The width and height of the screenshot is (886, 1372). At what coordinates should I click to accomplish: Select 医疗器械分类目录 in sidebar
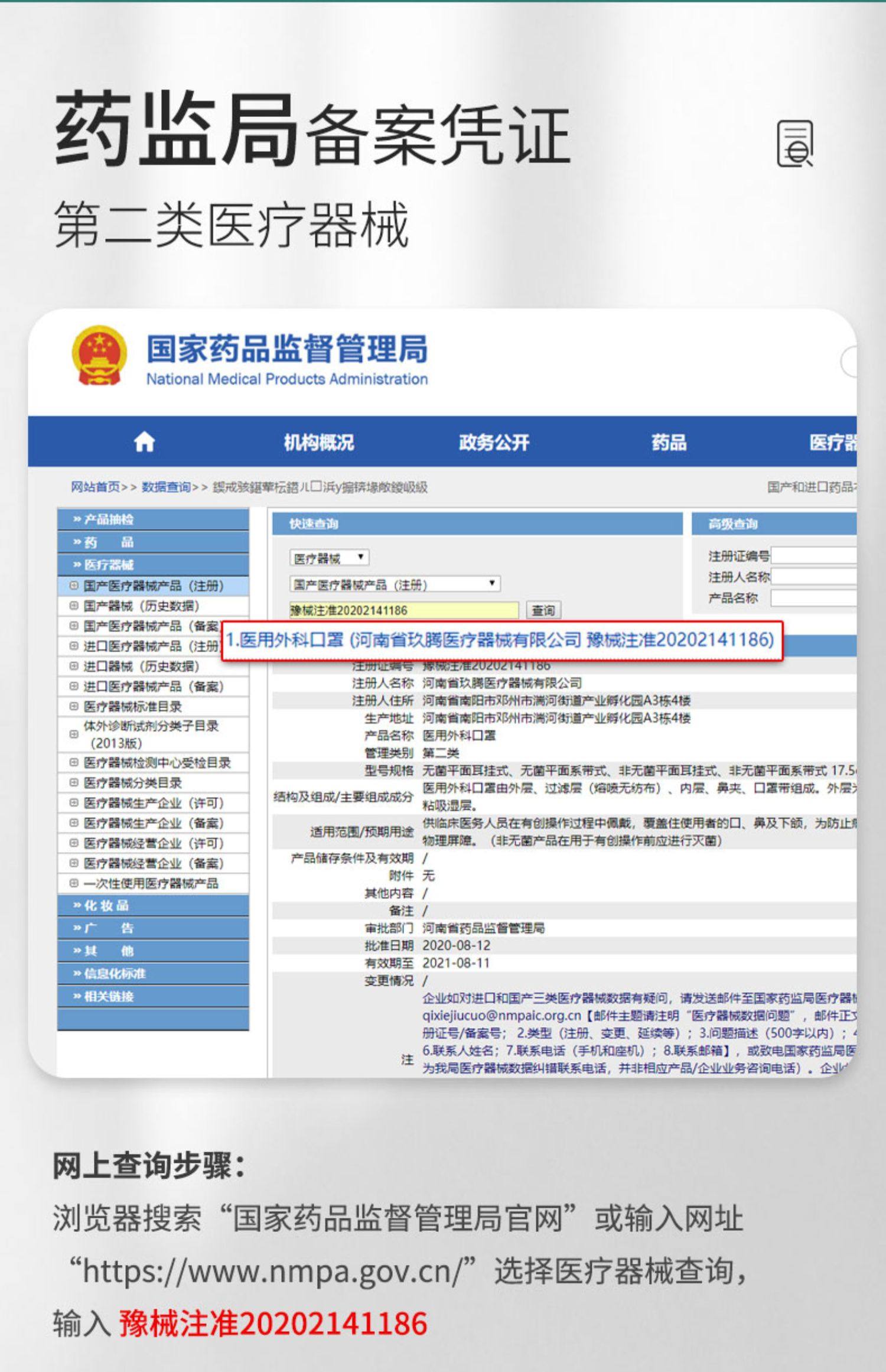[153, 782]
